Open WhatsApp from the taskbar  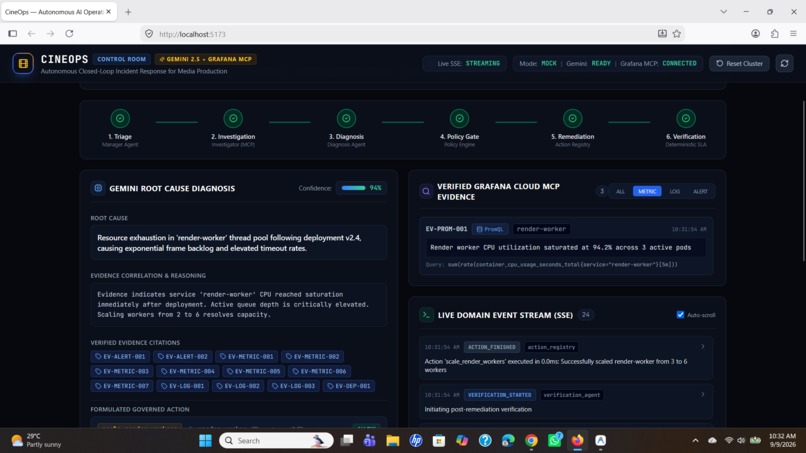pyautogui.click(x=555, y=441)
